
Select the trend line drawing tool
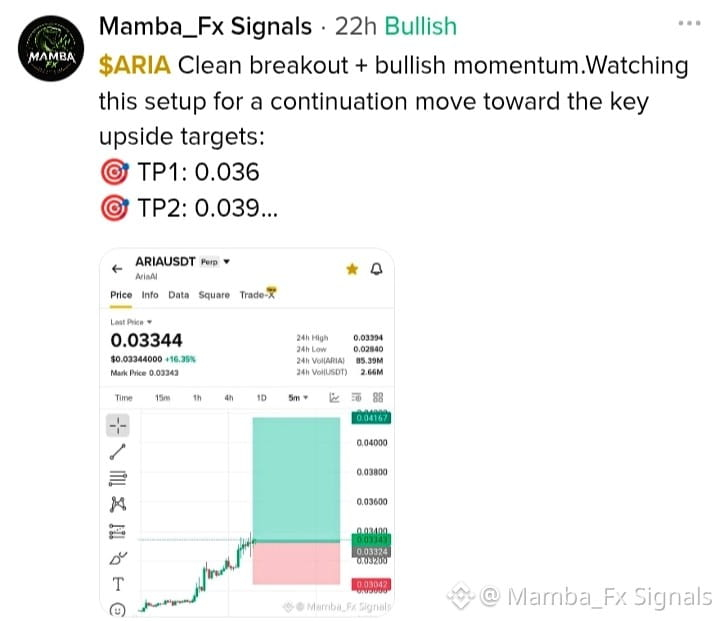(x=118, y=452)
